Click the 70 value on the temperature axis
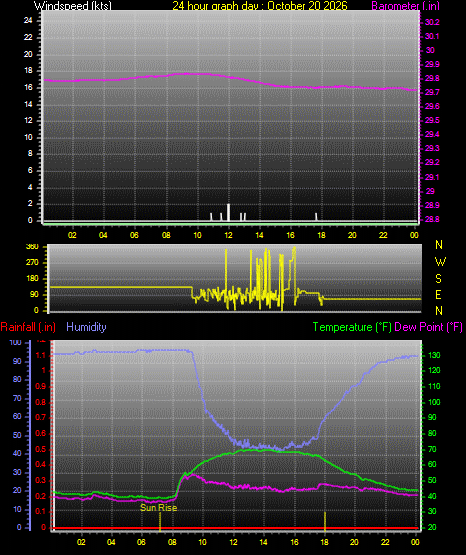The height and width of the screenshot is (555, 466). coord(432,449)
